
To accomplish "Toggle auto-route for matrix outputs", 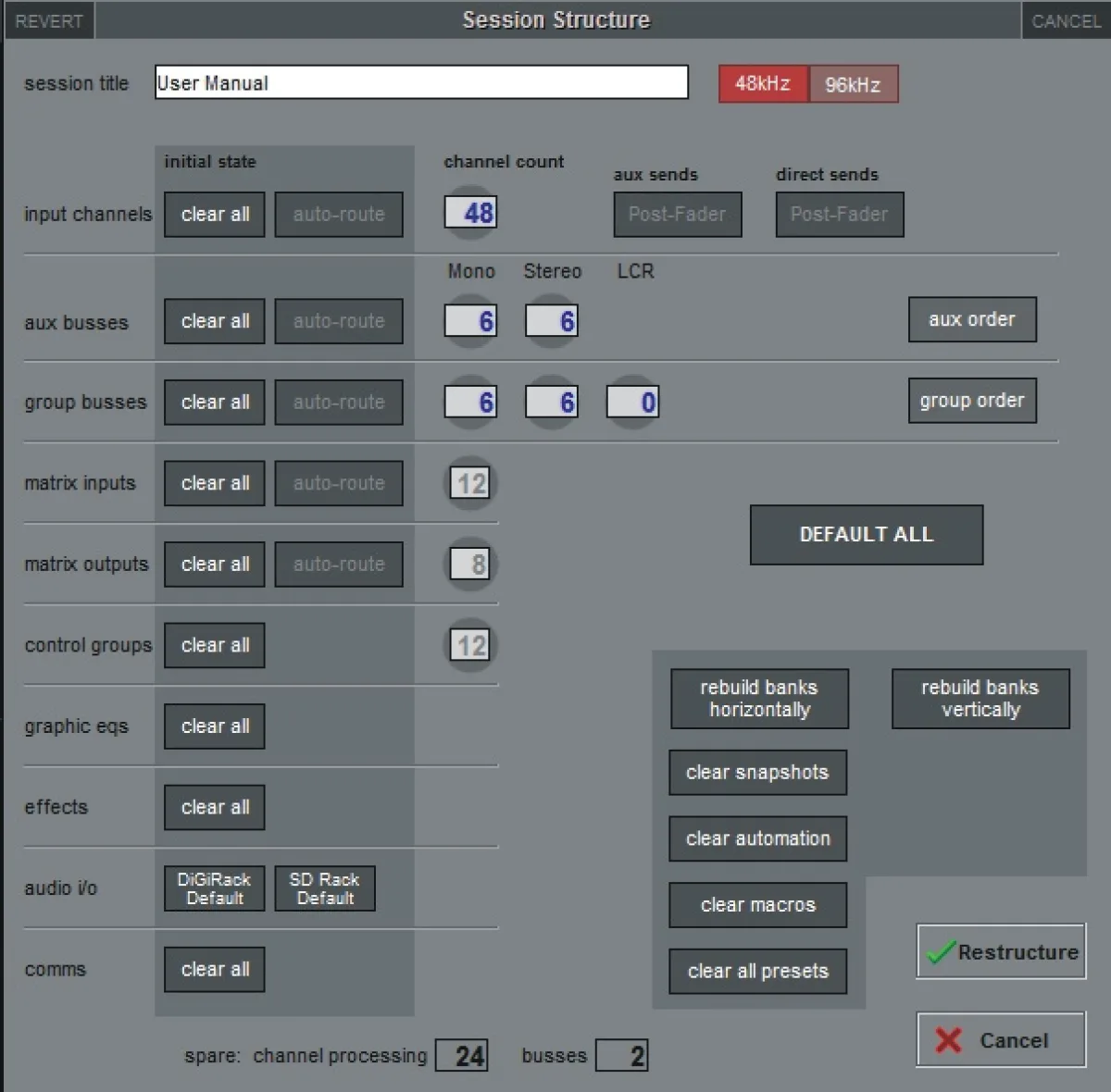I will click(x=339, y=565).
